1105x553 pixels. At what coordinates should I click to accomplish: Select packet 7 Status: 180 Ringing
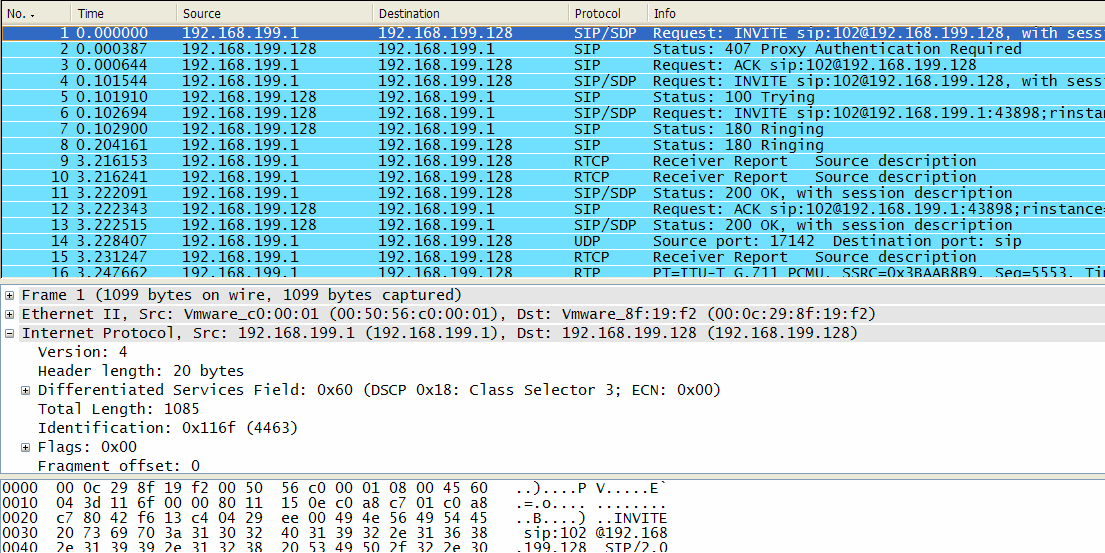pyautogui.click(x=552, y=129)
